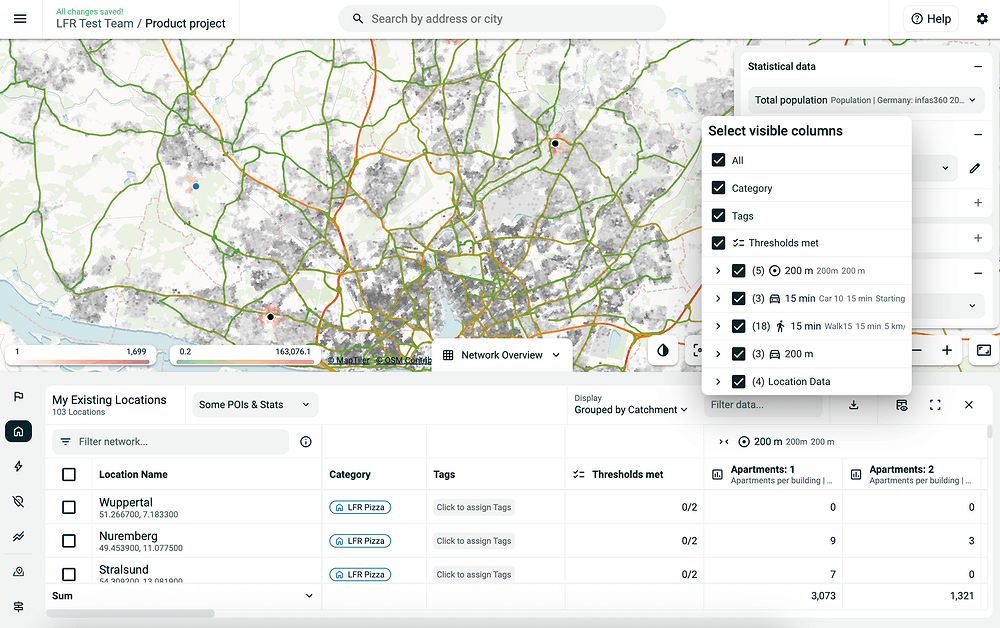Open the Total population dropdown
This screenshot has width=1000, height=628.
tap(865, 100)
